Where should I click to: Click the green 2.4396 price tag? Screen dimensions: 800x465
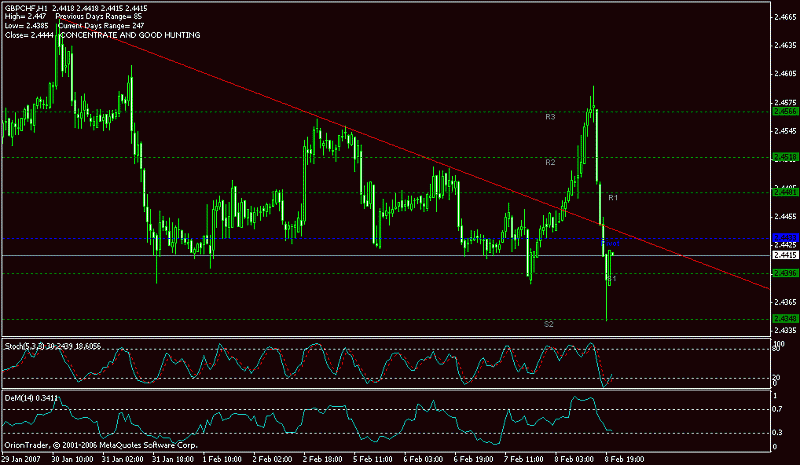786,274
